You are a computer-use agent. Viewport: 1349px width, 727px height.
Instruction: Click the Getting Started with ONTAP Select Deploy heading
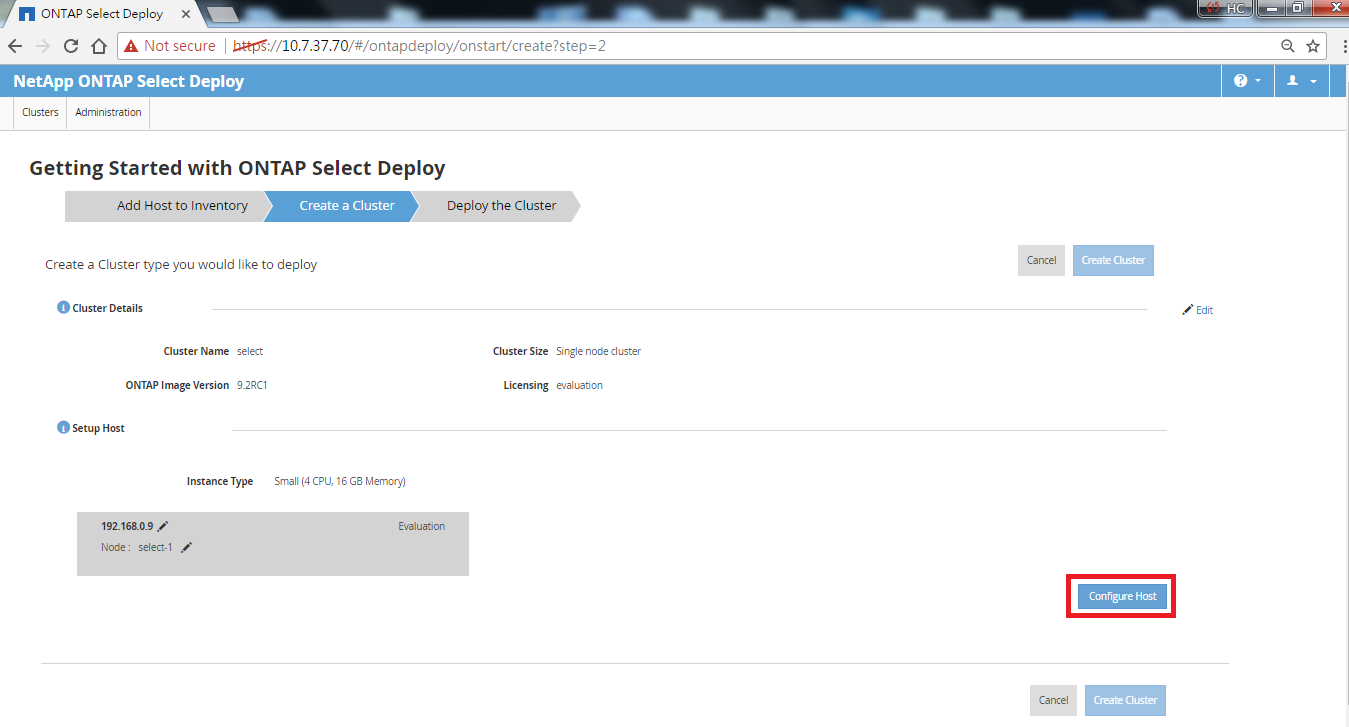237,168
